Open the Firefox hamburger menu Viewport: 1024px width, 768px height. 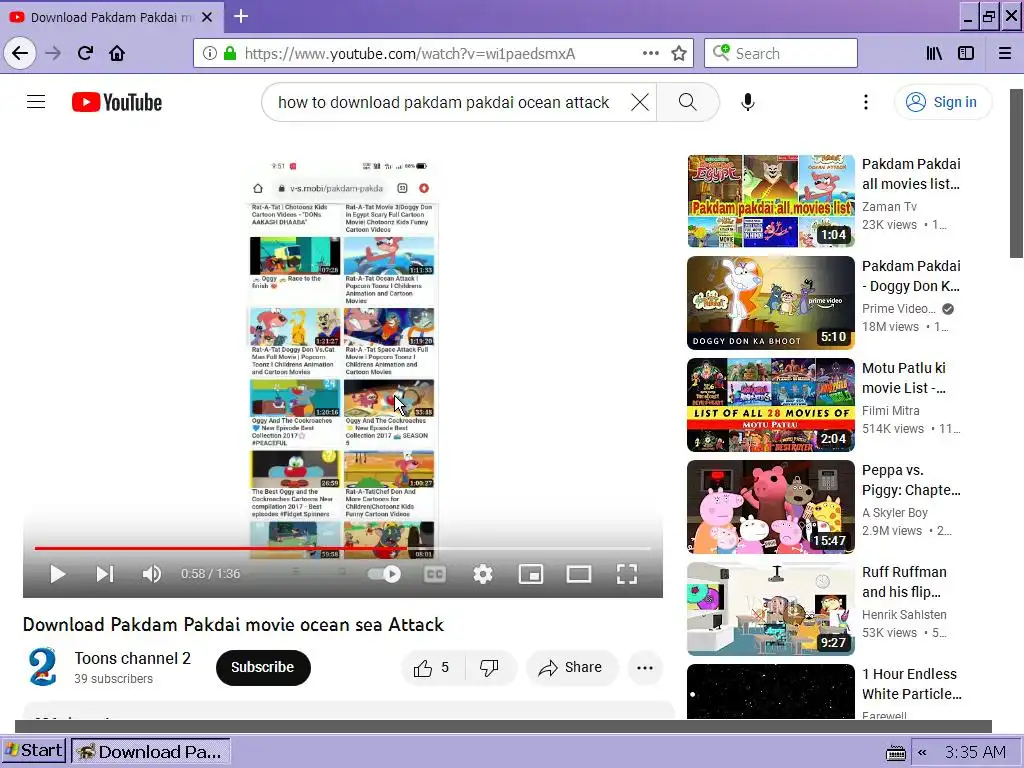[x=1004, y=53]
